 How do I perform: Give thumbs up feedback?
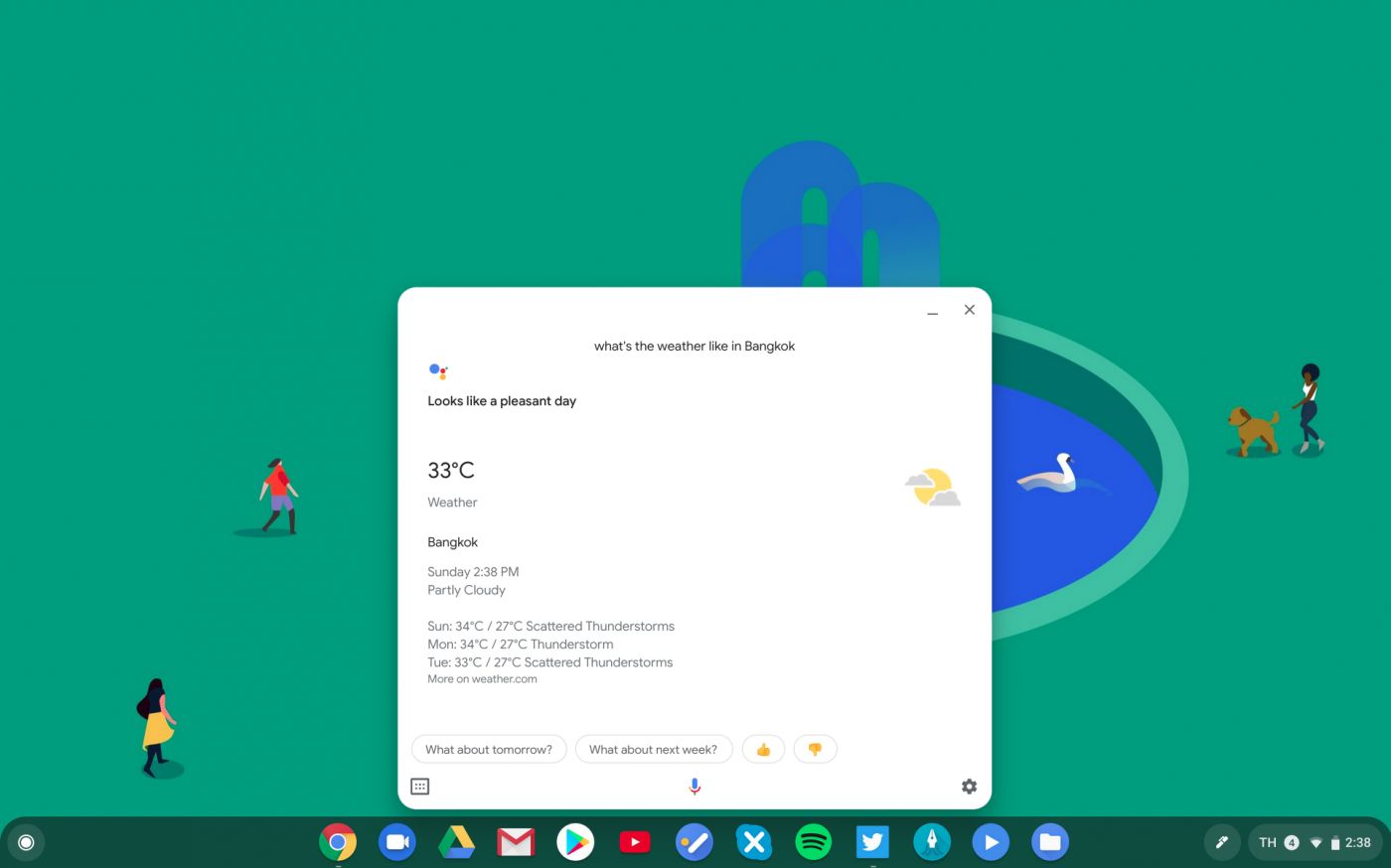pos(763,750)
